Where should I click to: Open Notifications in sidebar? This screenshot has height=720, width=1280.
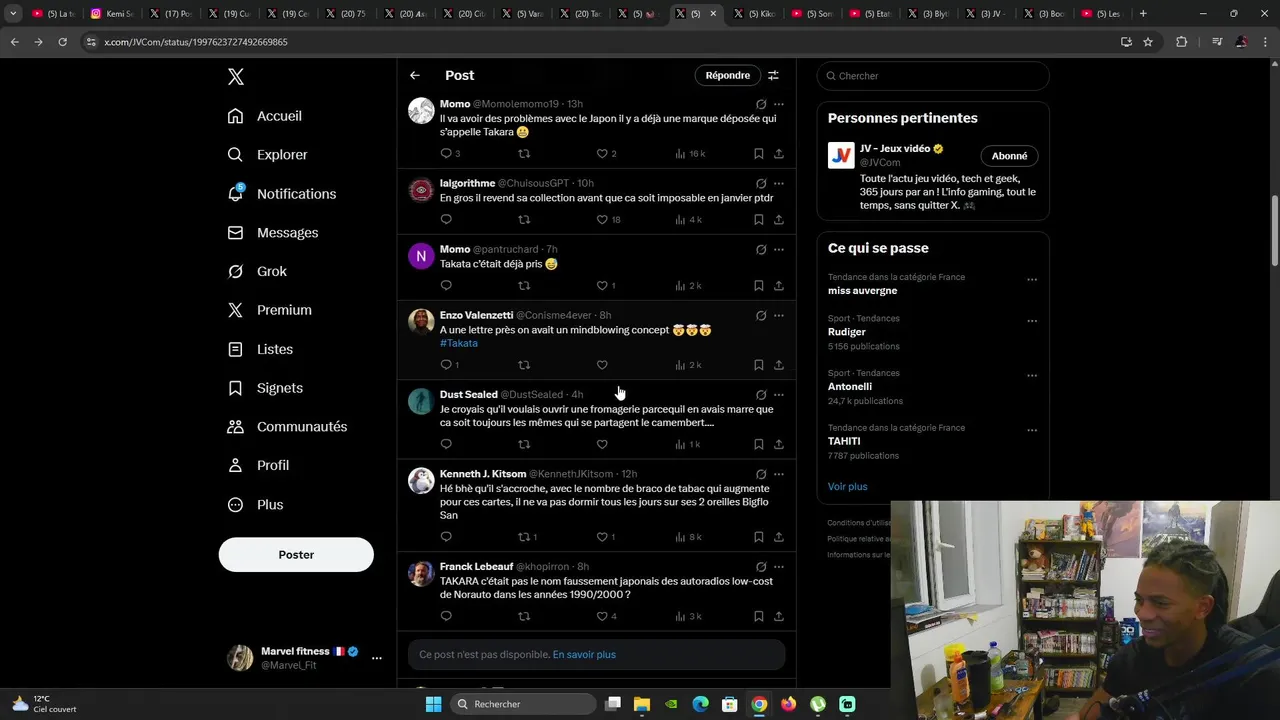point(282,194)
